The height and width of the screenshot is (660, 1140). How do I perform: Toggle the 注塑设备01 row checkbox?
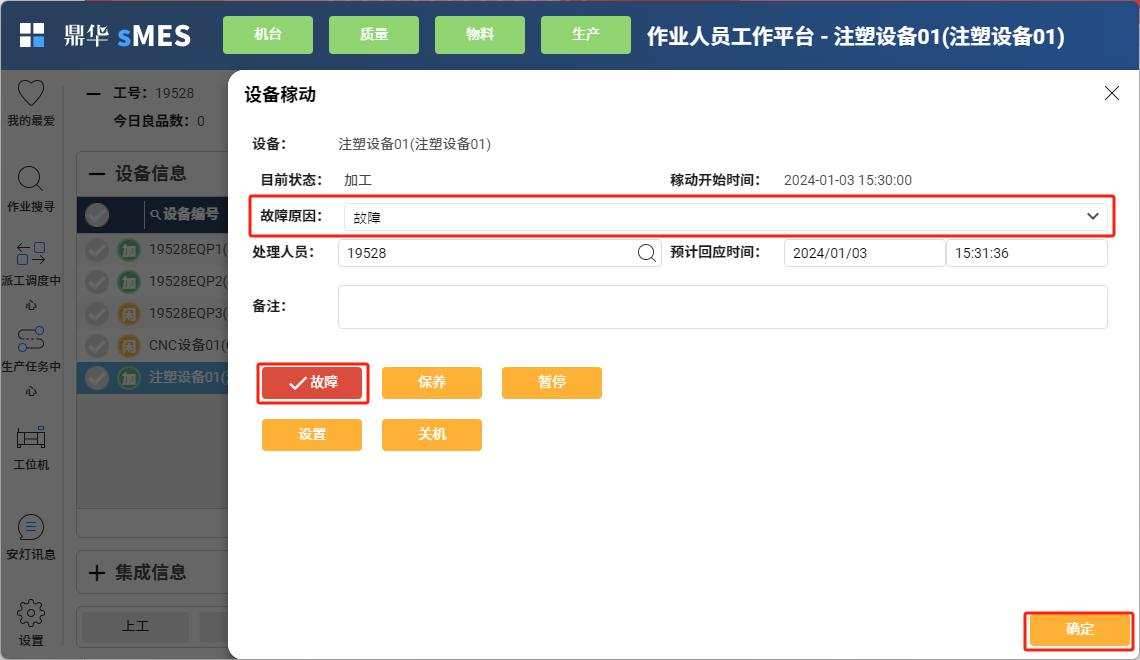coord(97,378)
